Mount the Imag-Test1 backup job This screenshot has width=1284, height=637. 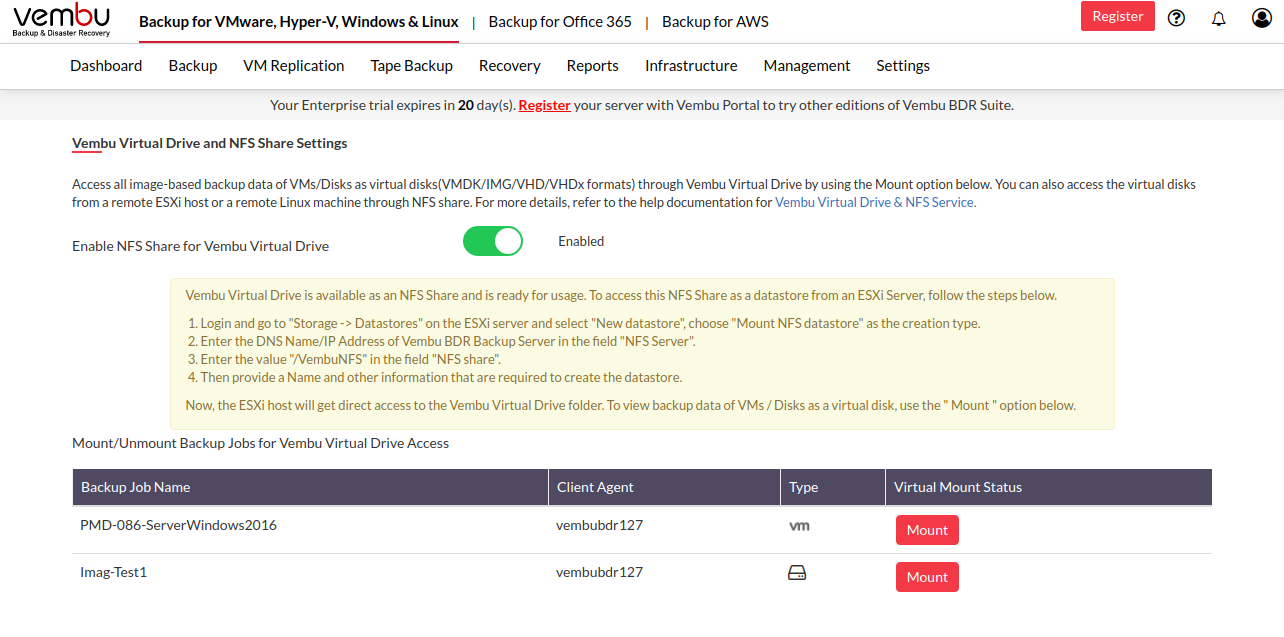click(927, 577)
